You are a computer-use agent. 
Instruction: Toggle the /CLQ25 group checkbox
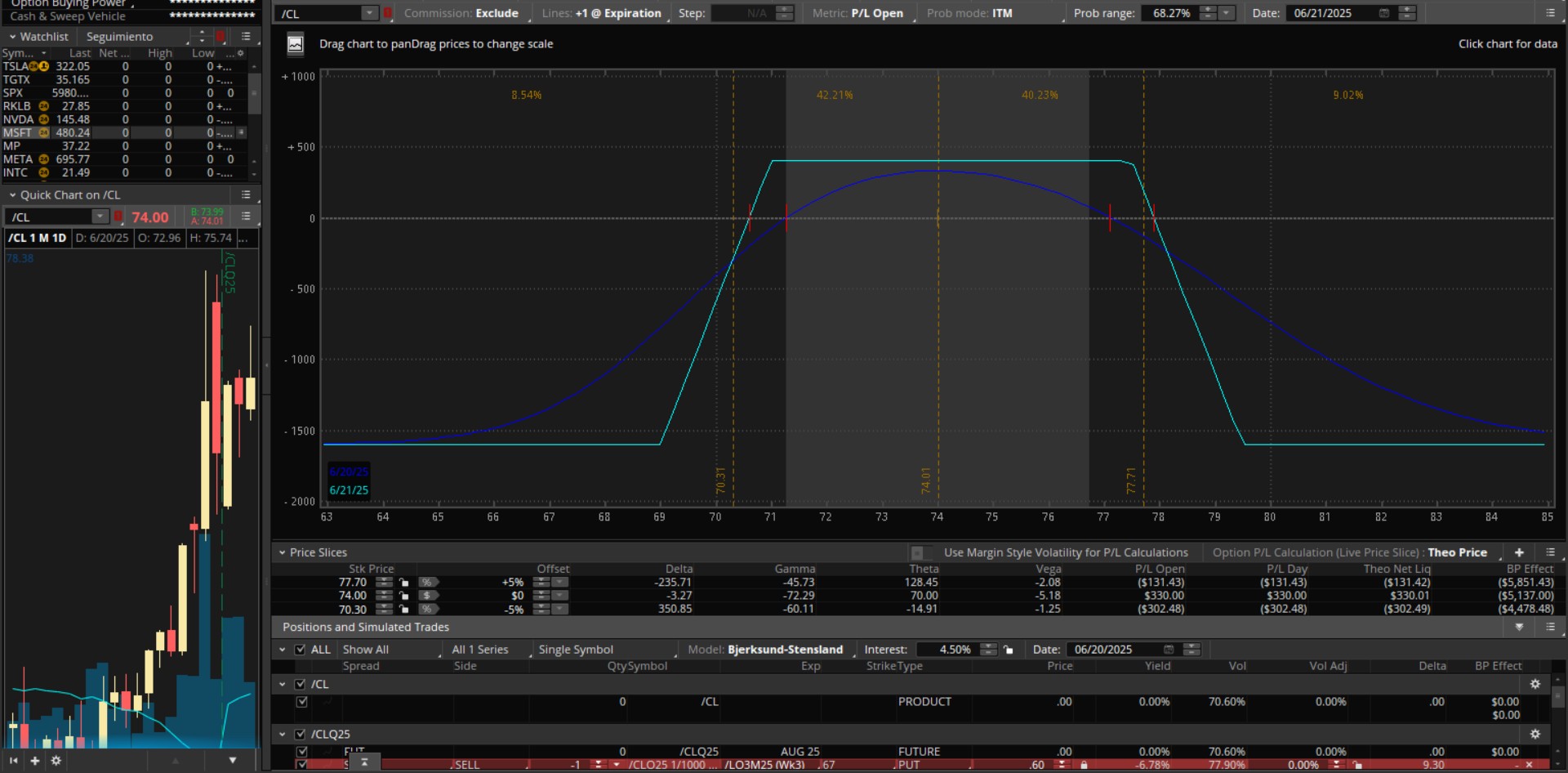[300, 734]
